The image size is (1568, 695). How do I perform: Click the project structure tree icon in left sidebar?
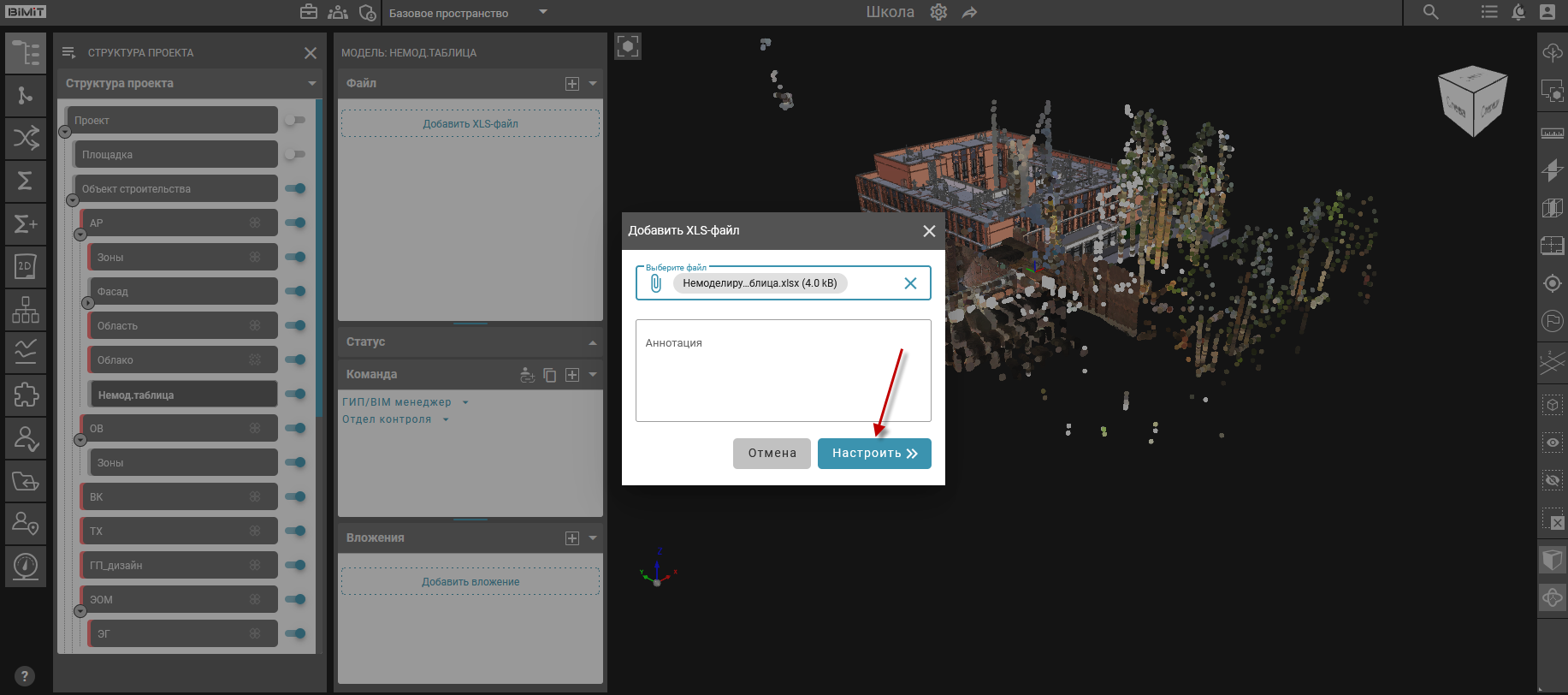26,53
